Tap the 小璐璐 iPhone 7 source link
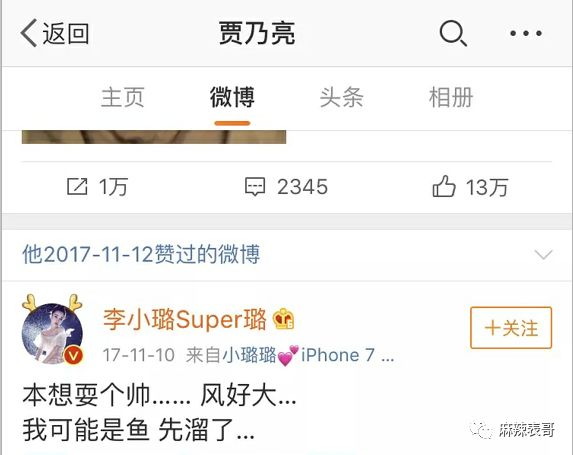The width and height of the screenshot is (573, 455). pos(309,355)
